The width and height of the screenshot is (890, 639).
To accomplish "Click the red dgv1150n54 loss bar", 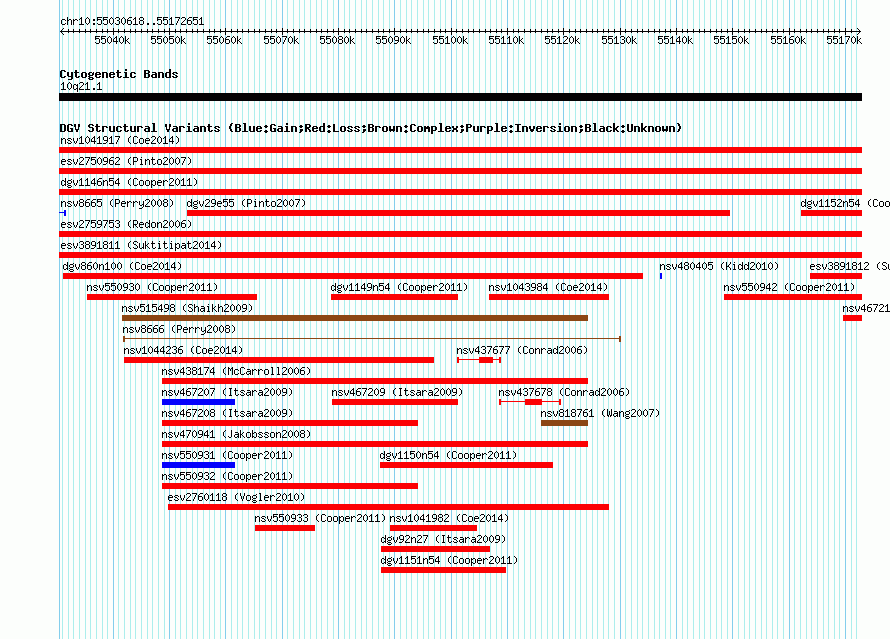I will pos(466,465).
